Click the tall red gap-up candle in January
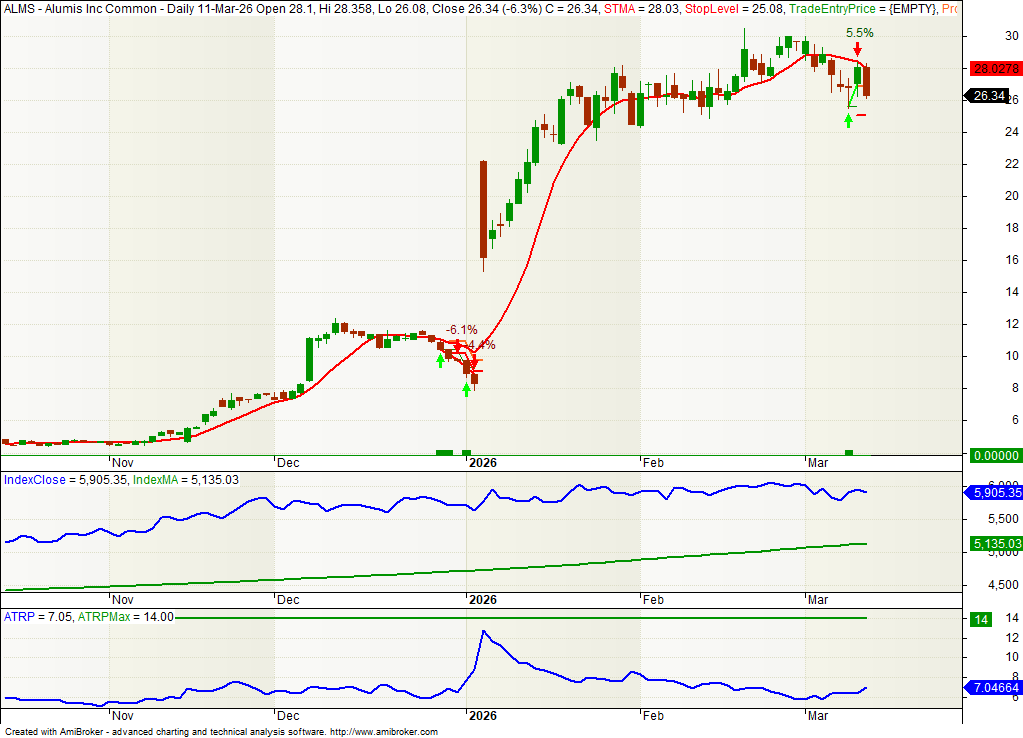 point(483,208)
